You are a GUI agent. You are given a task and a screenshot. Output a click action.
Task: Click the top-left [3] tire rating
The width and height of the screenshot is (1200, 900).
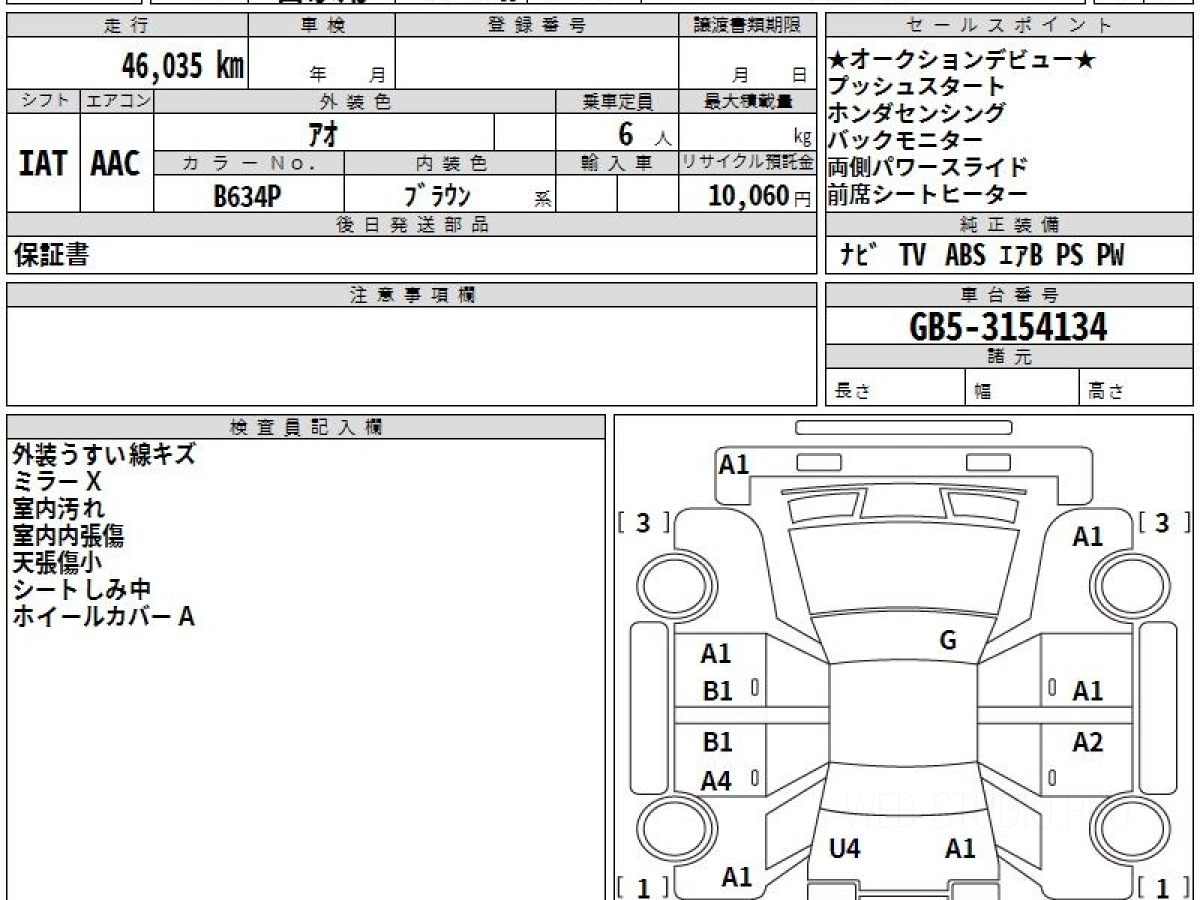coord(643,523)
